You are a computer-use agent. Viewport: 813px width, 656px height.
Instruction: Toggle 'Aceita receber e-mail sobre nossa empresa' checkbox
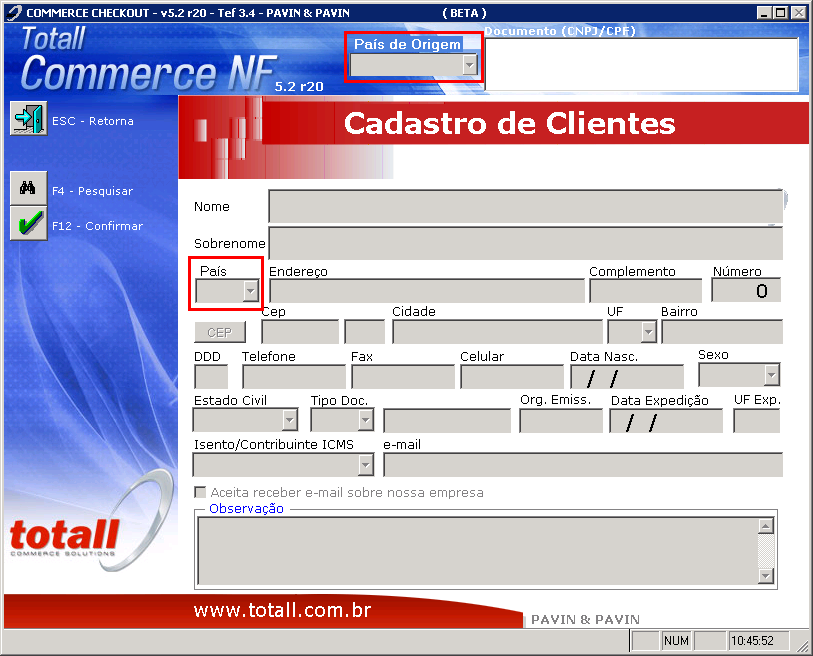point(200,492)
